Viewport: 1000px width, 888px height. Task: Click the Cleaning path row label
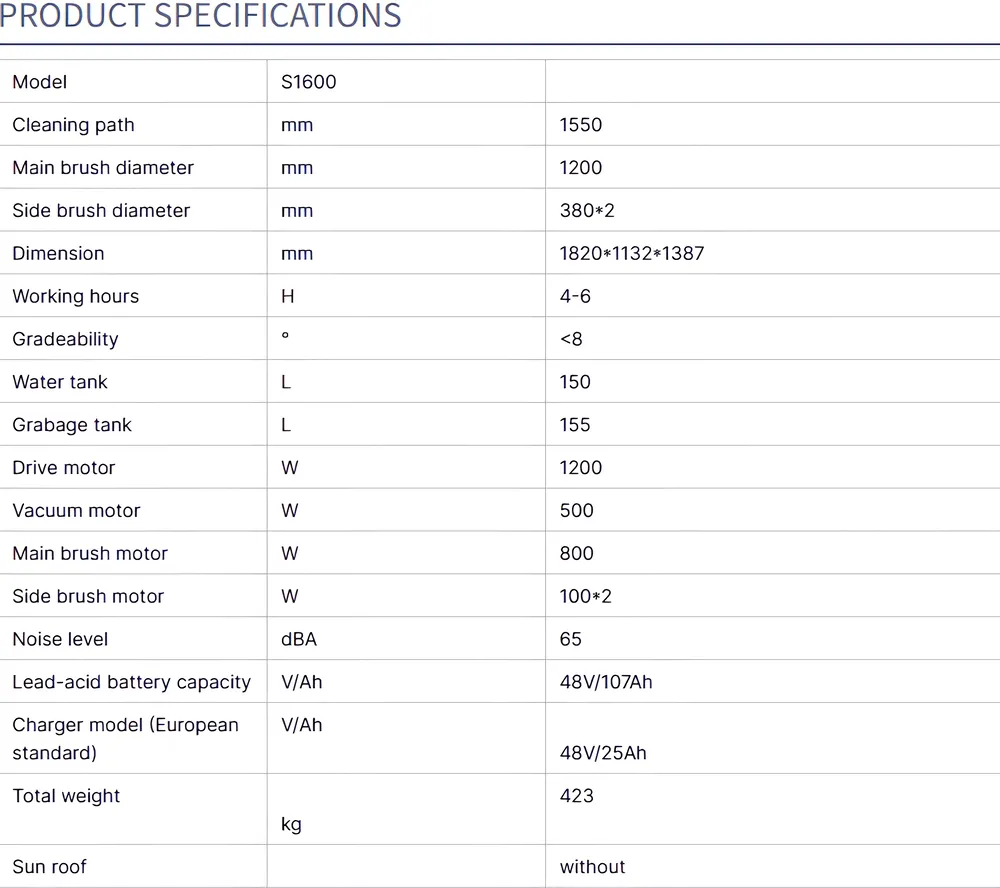73,125
